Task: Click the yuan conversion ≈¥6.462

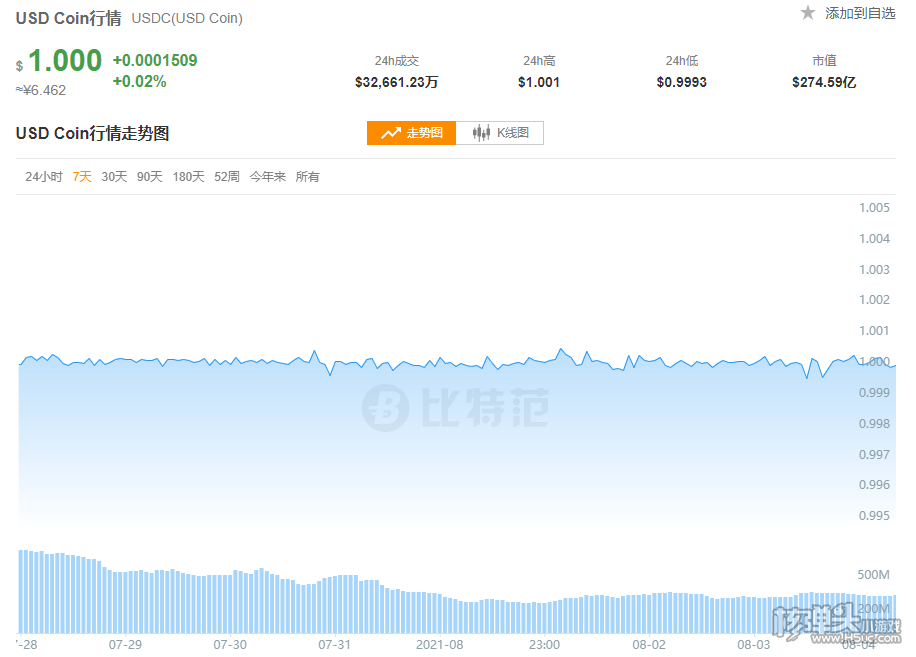Action: pyautogui.click(x=41, y=90)
